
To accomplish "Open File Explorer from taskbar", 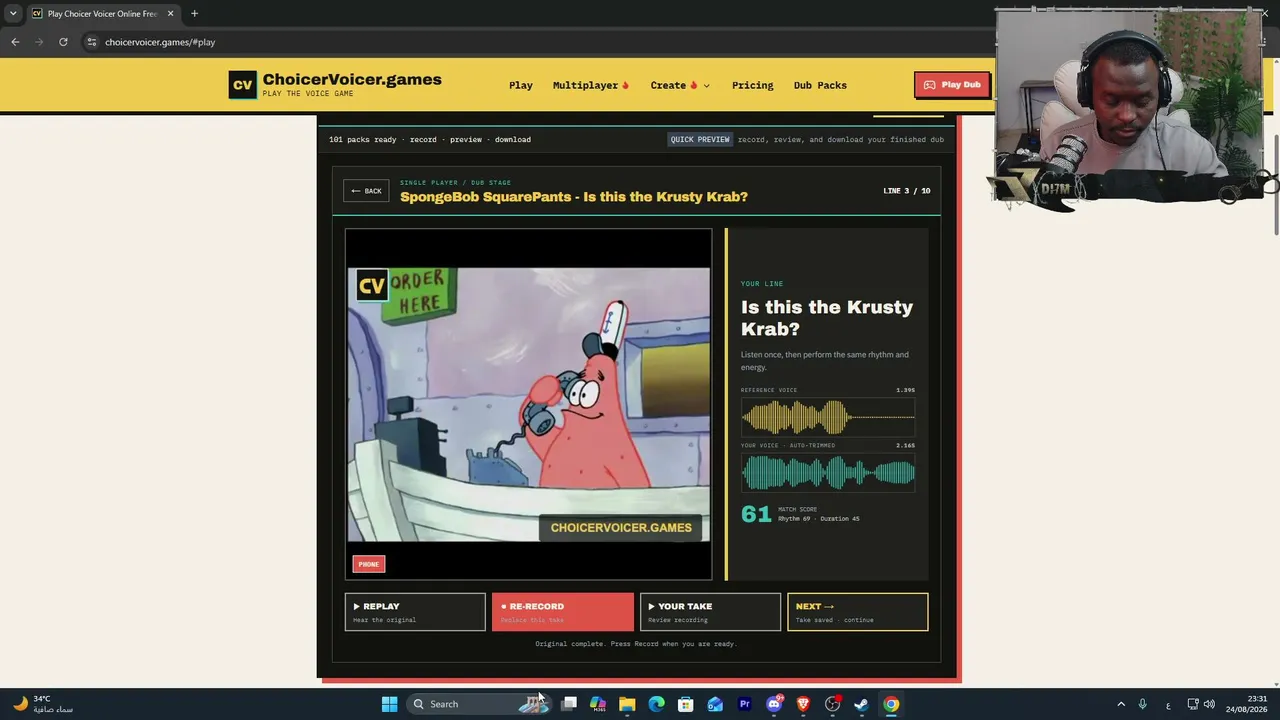I will tap(627, 704).
